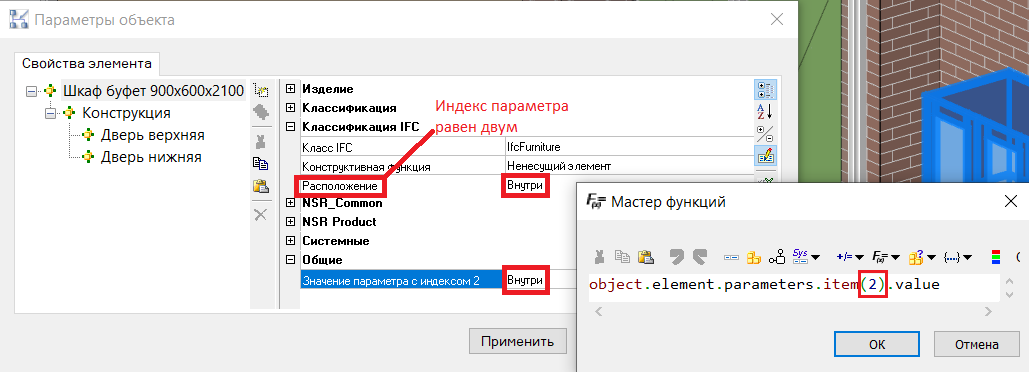Click the right scroll arrow under the formula
1029x372 pixels.
pos(988,312)
